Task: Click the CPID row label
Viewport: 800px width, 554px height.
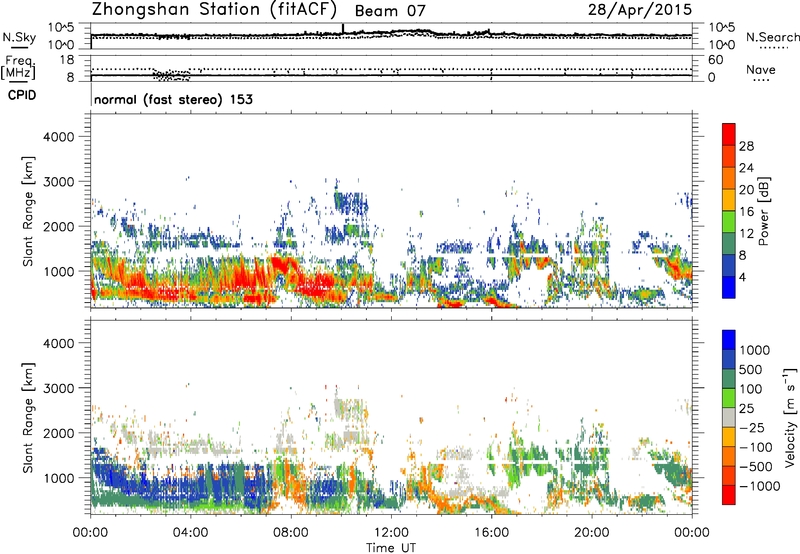Action: 22,95
